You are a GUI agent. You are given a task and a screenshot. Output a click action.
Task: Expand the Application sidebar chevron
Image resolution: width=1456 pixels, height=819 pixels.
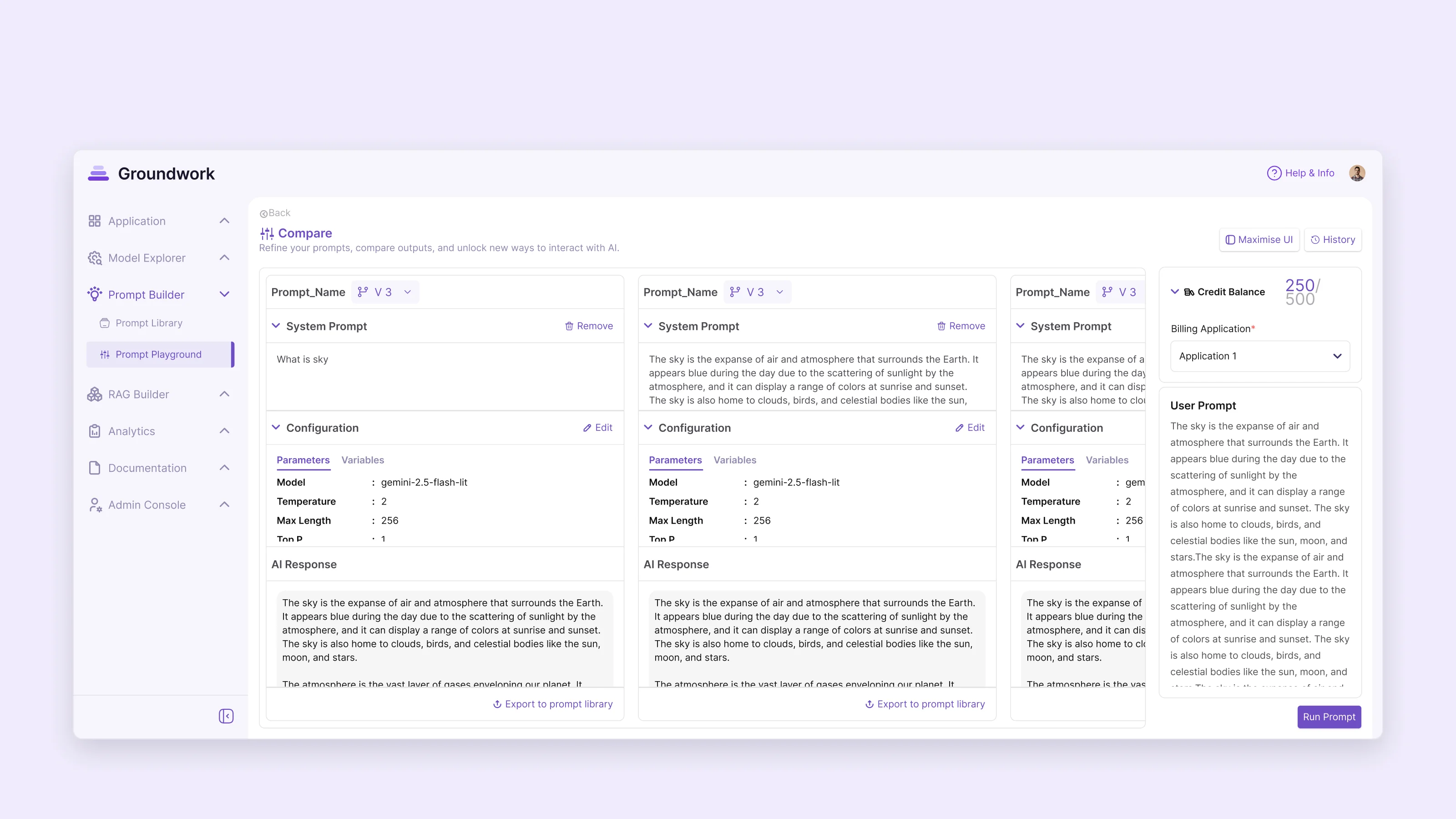pos(224,221)
